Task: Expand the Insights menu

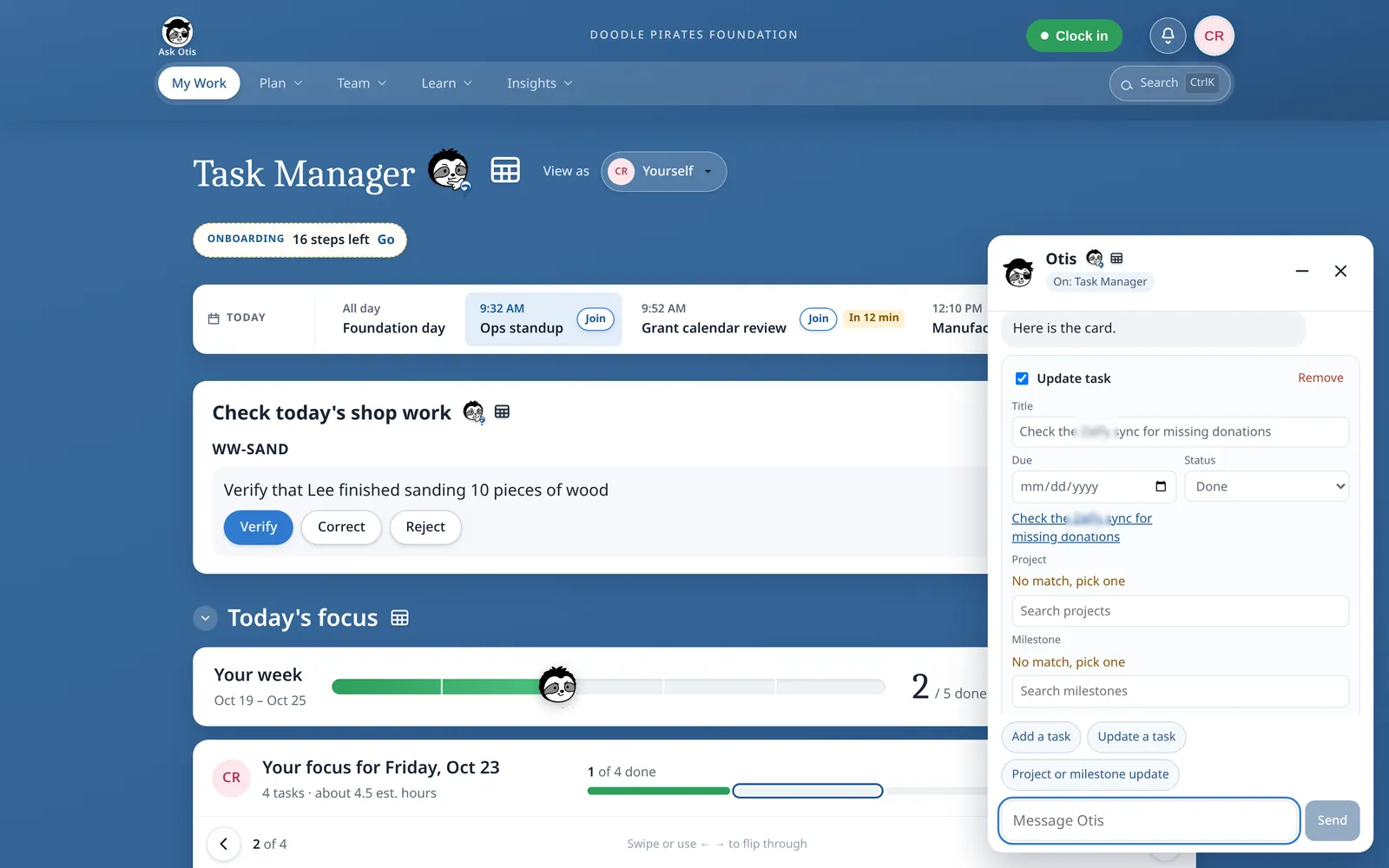Action: click(x=539, y=83)
